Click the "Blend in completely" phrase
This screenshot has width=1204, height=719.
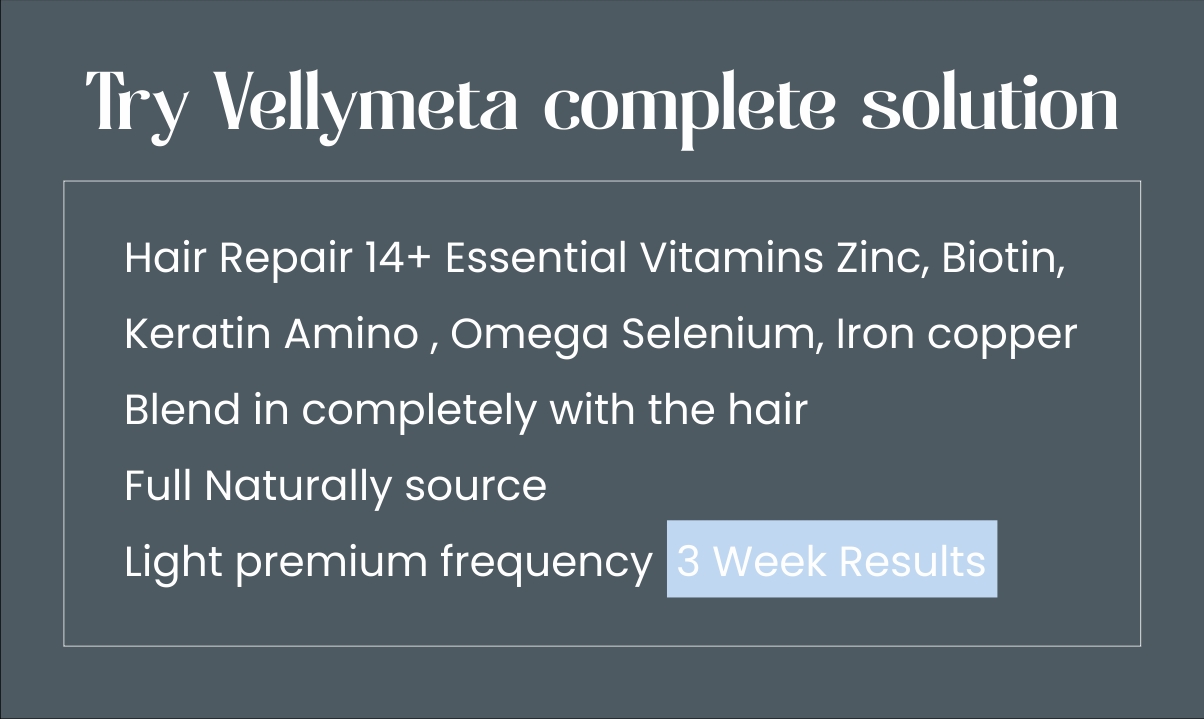point(332,411)
